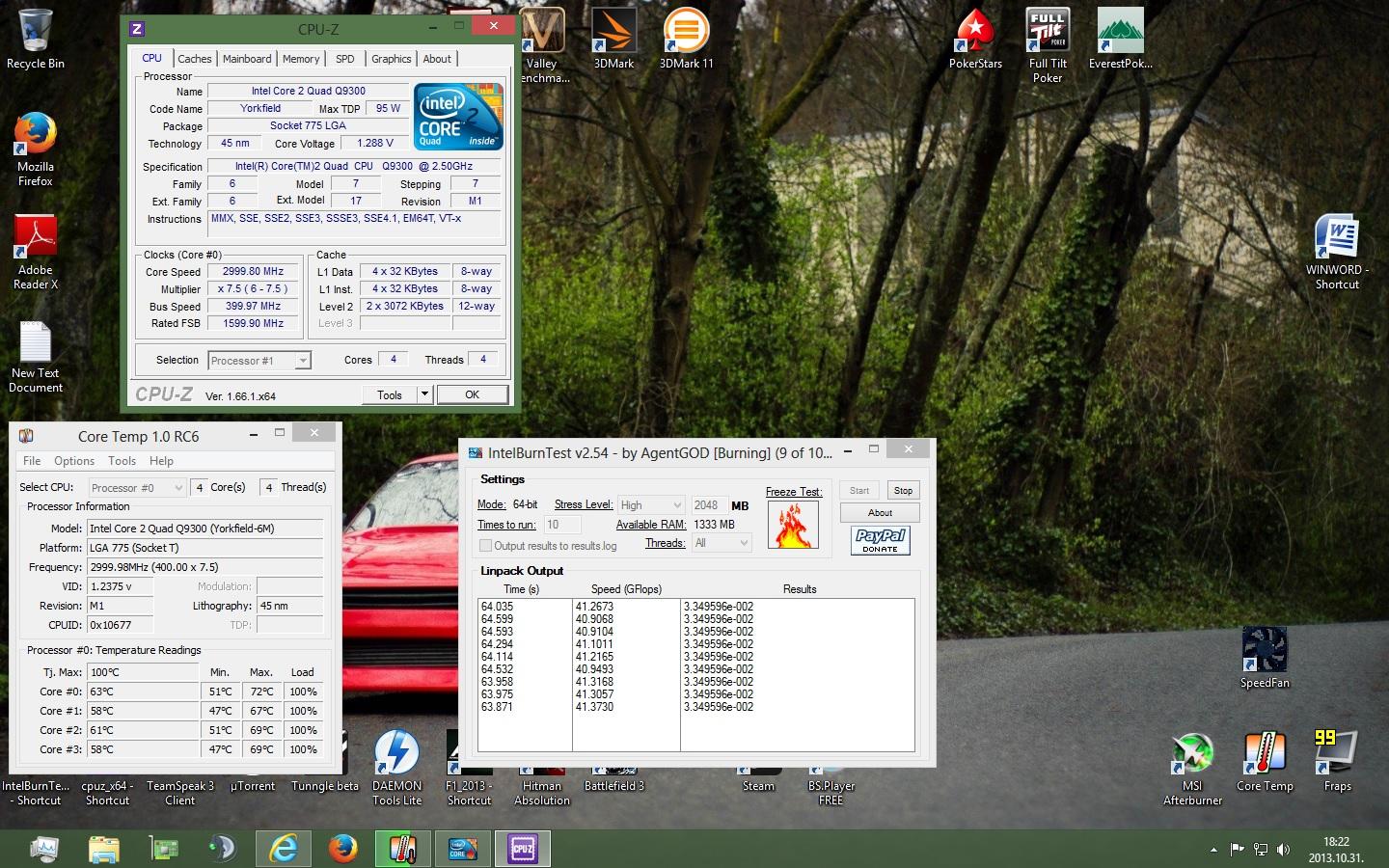Image resolution: width=1389 pixels, height=868 pixels.
Task: Open Core Temp Help menu
Action: point(161,461)
